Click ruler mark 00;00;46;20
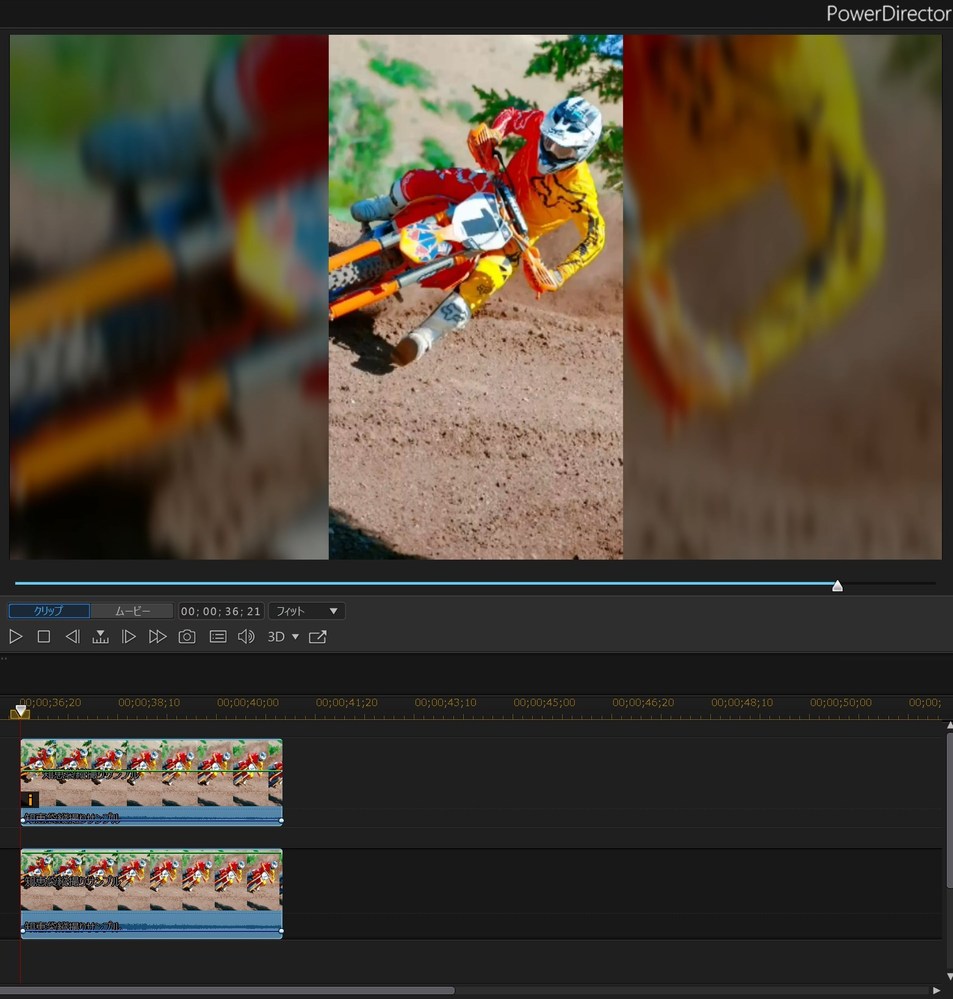 pyautogui.click(x=643, y=702)
